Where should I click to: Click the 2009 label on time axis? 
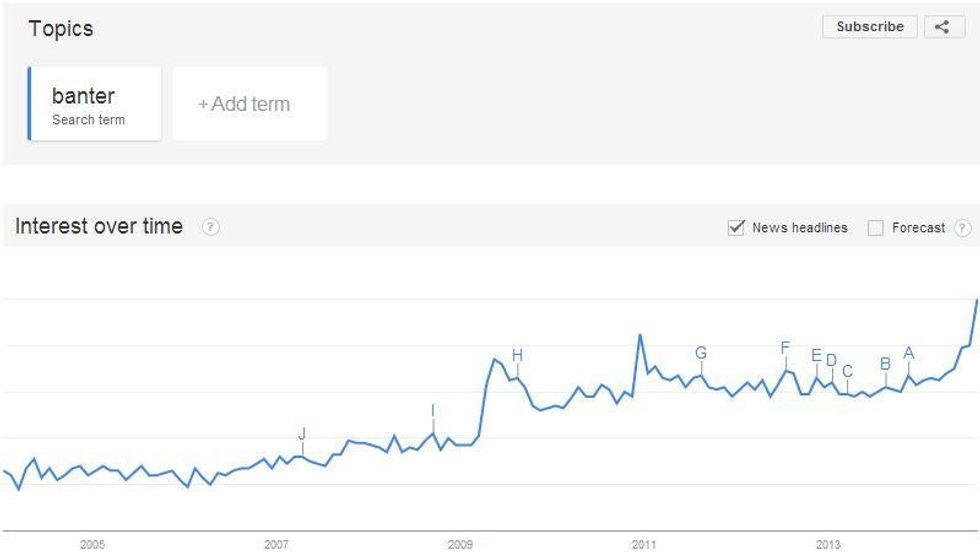(x=460, y=545)
